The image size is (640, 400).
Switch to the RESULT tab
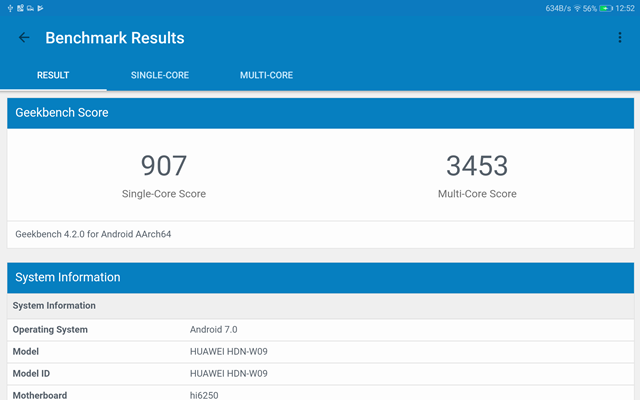[53, 75]
